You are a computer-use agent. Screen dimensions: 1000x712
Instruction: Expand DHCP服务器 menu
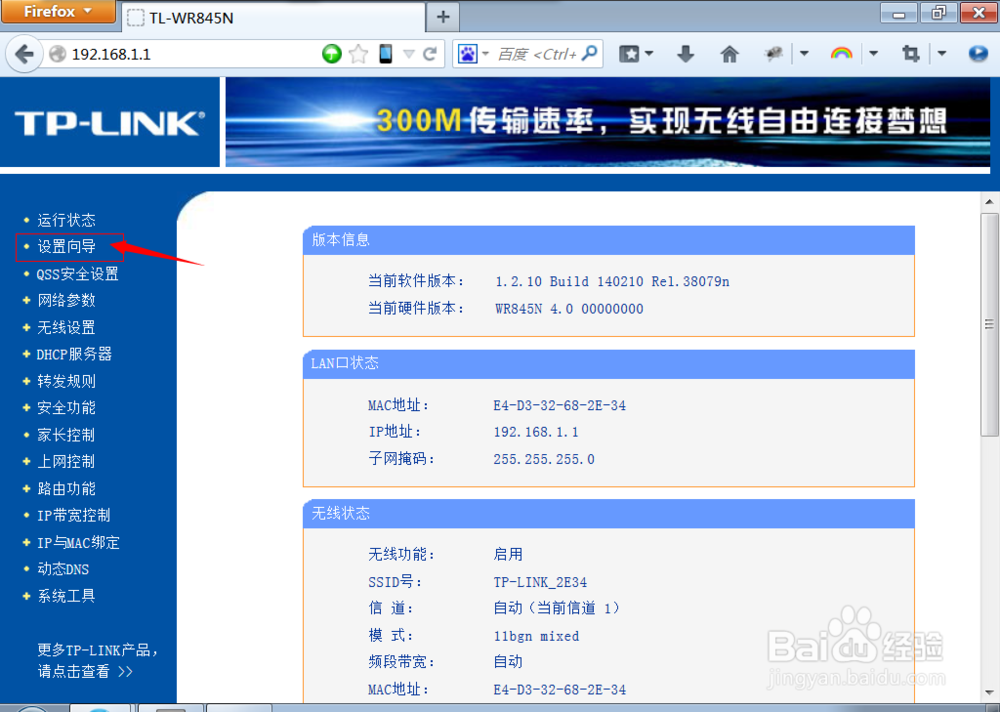tap(74, 354)
